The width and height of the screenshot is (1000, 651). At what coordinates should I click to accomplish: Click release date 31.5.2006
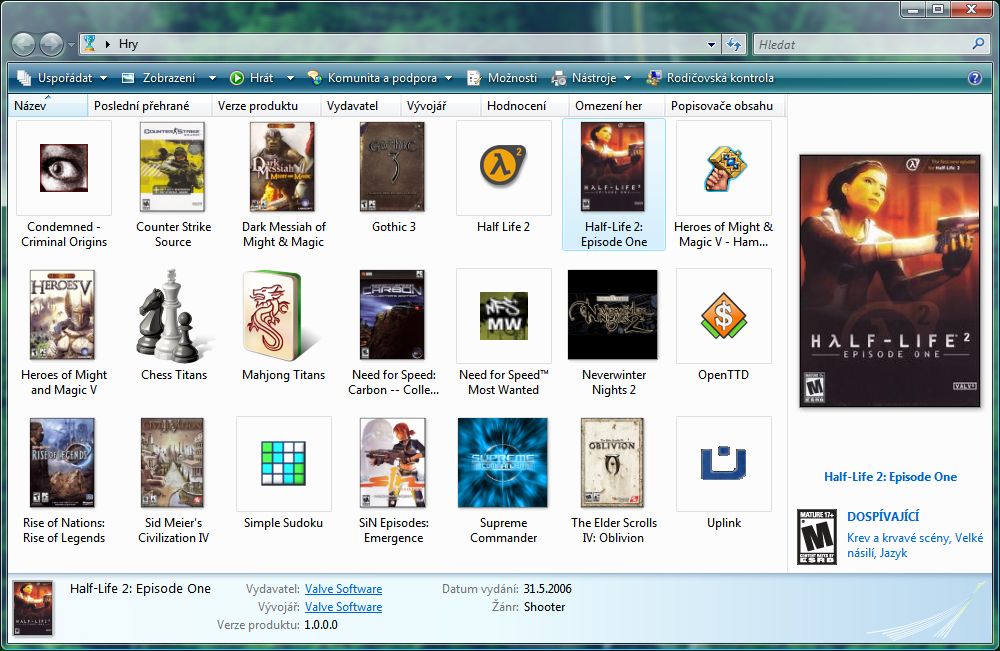(x=547, y=589)
